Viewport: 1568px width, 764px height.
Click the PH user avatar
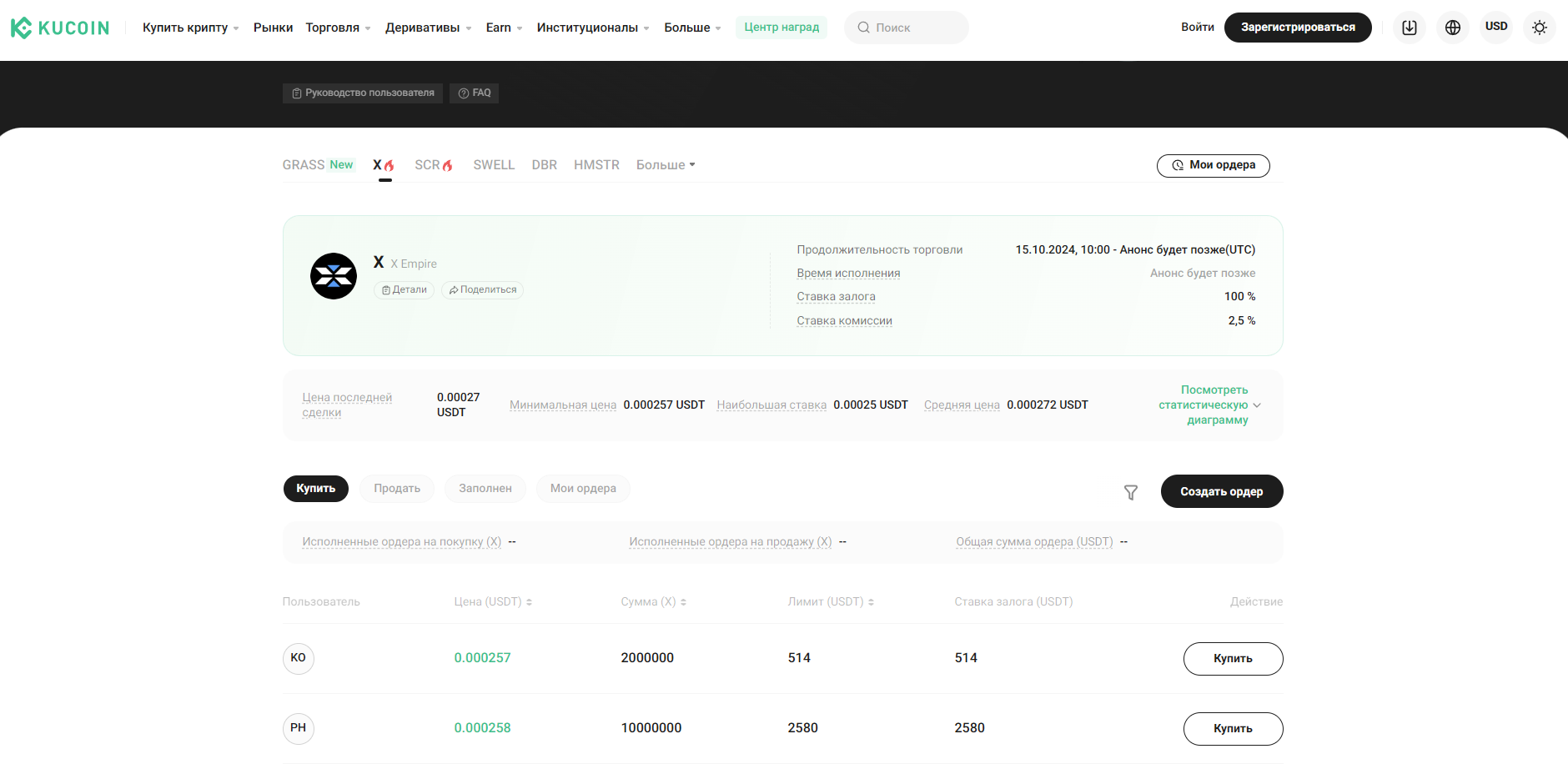[299, 728]
